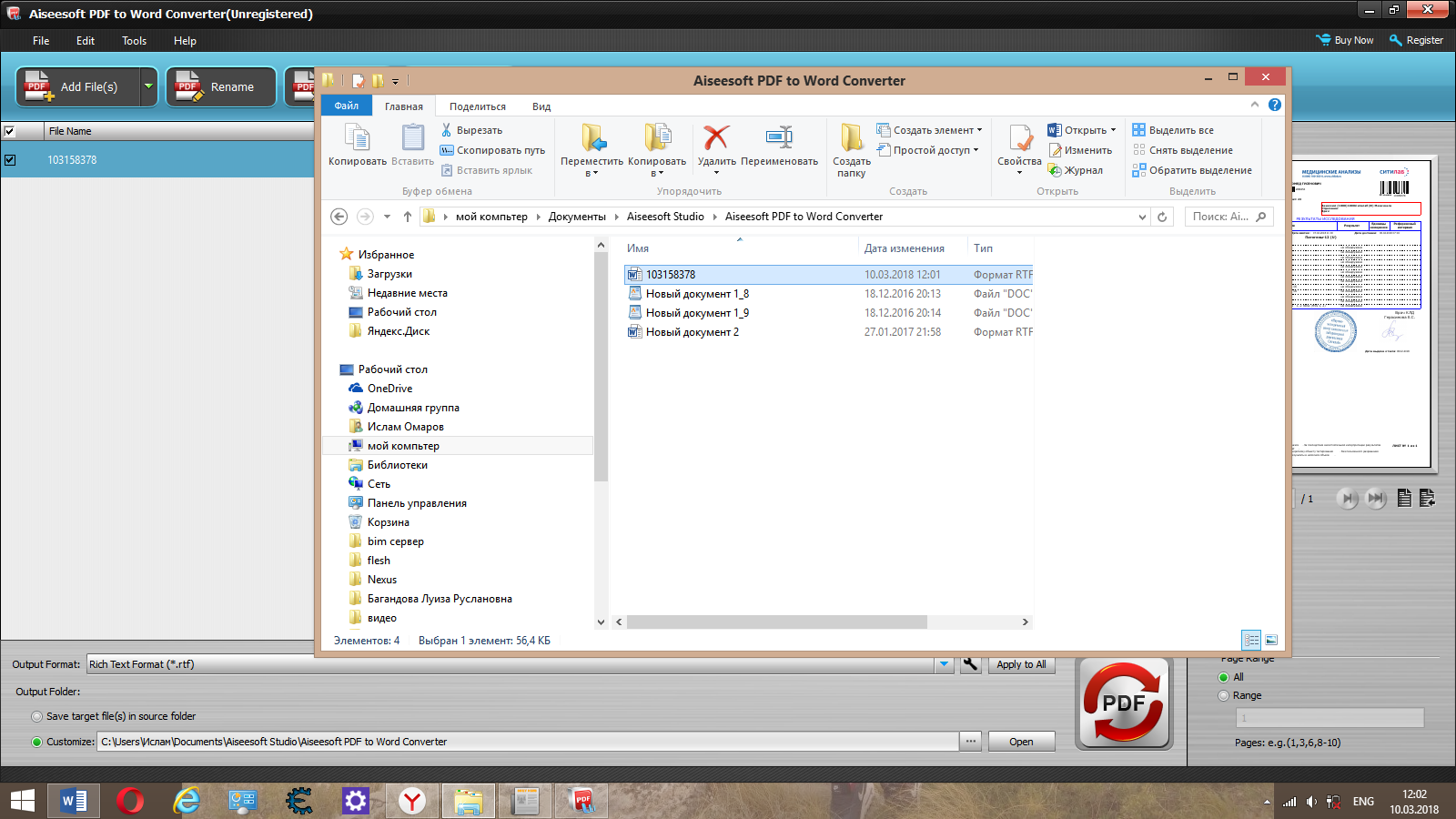Select file Новый документ 2
Screen dimensions: 1456x819
[692, 332]
